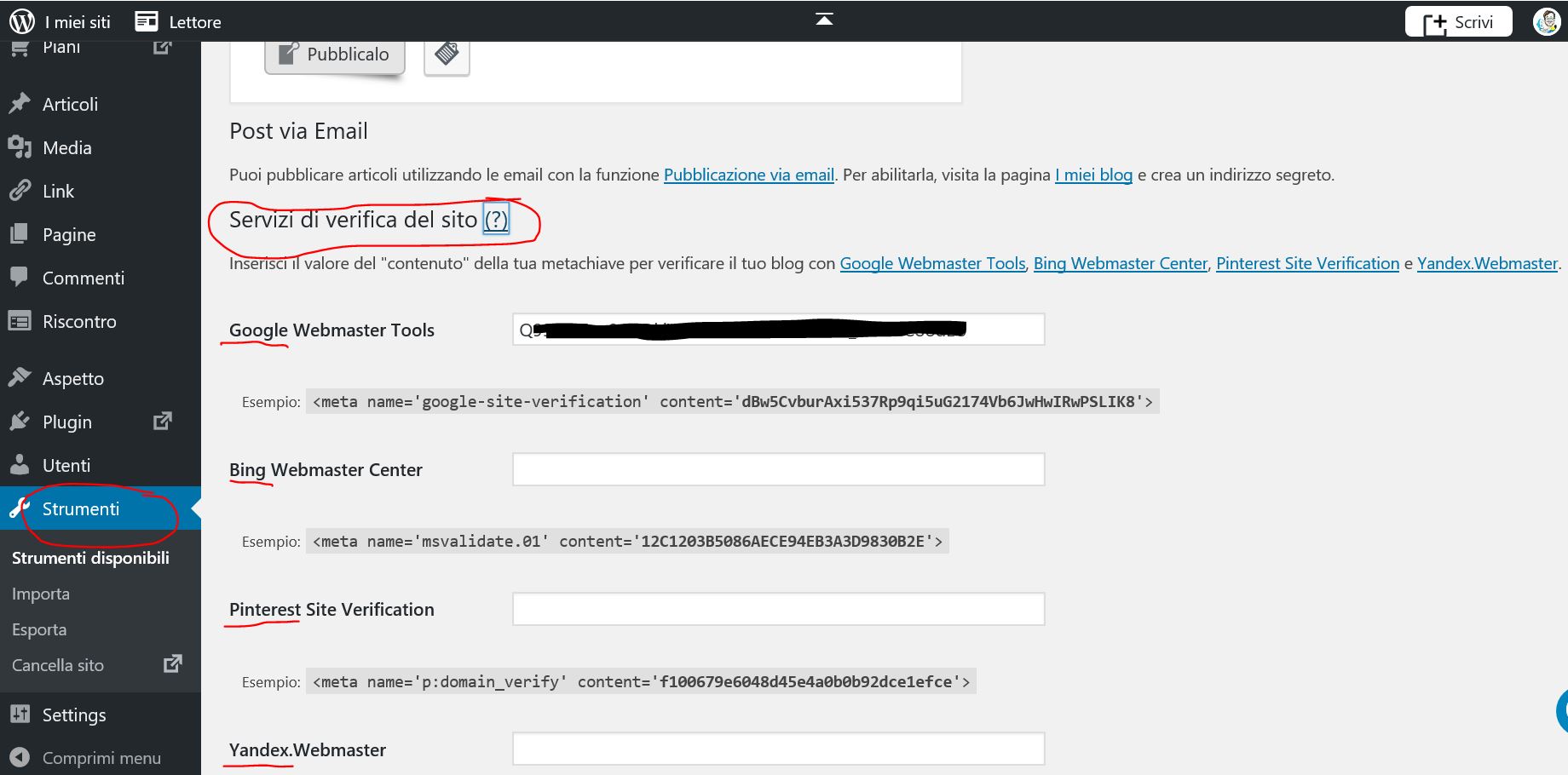Click the Pinterest Site Verification text field
This screenshot has width=1568, height=775.
click(778, 609)
